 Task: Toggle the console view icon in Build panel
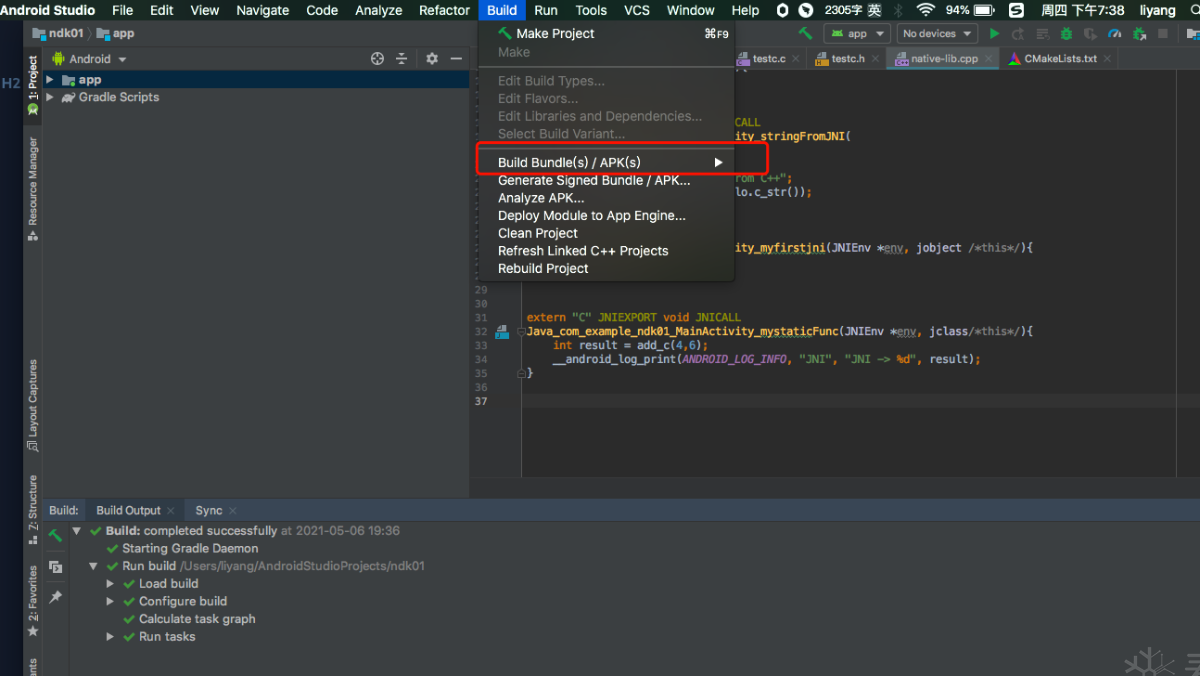(56, 566)
